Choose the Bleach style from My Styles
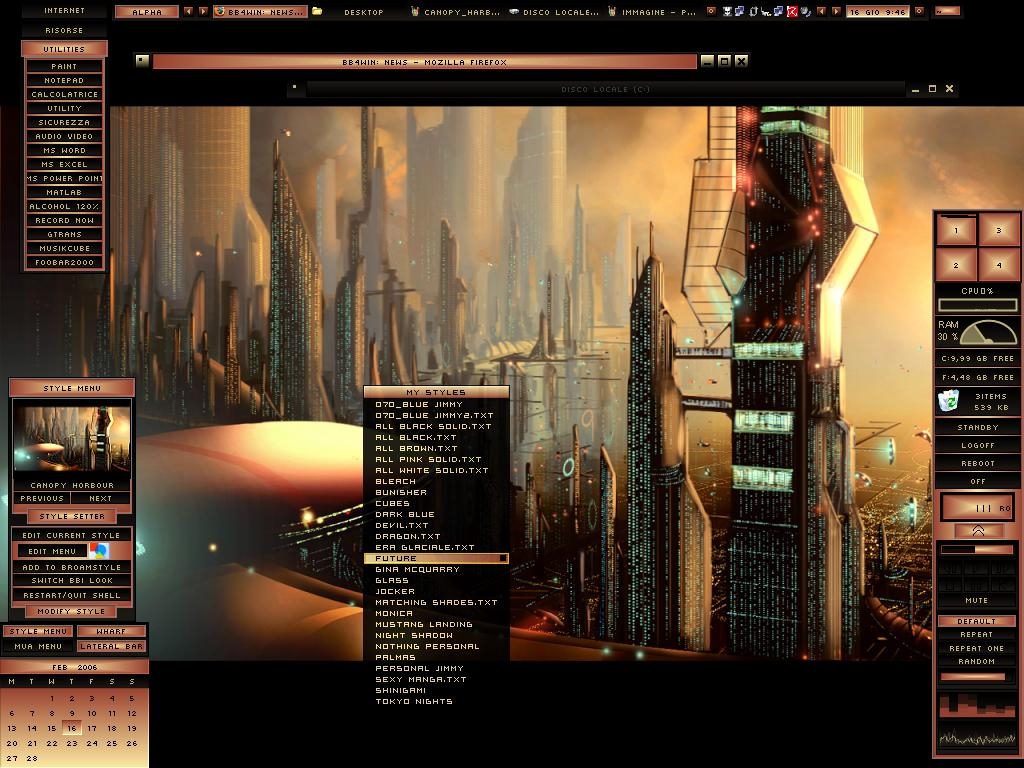 pos(436,481)
